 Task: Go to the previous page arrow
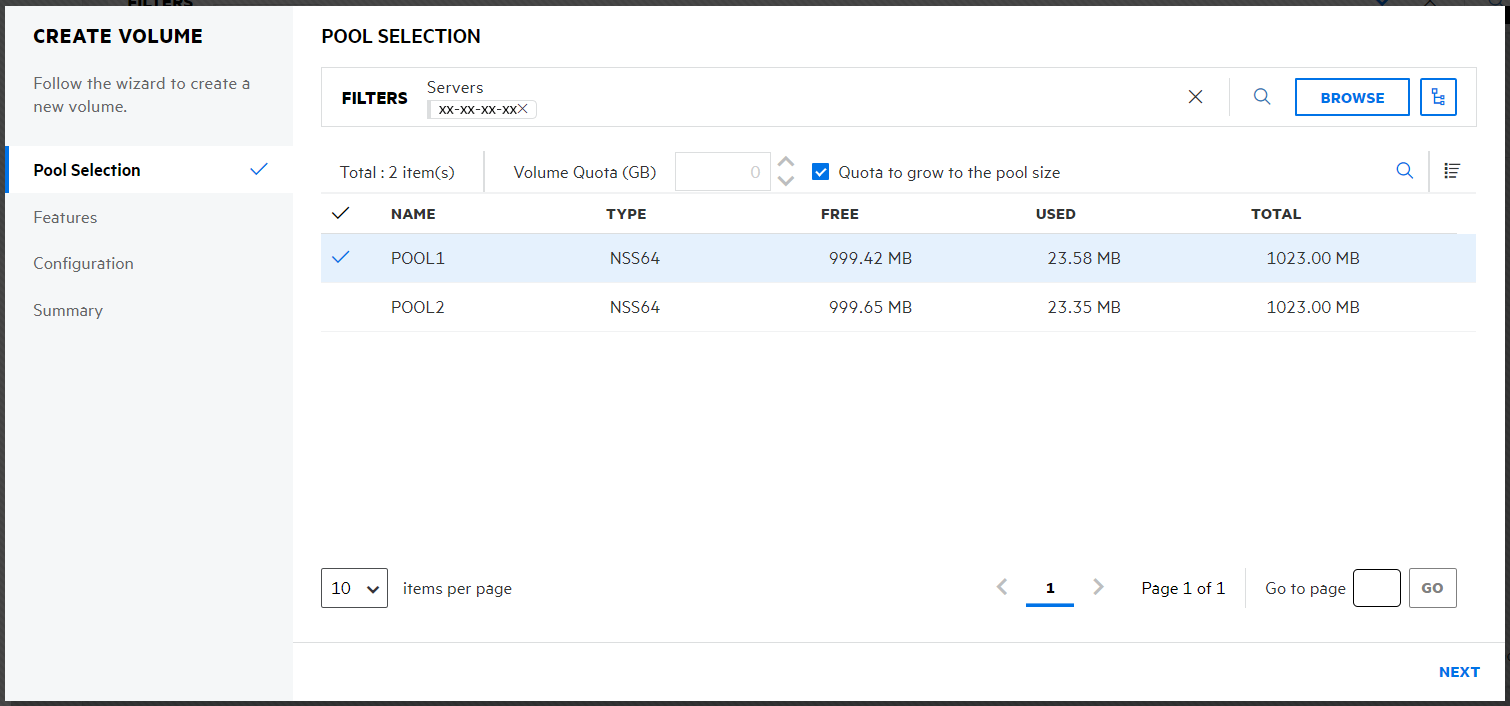click(x=1002, y=588)
